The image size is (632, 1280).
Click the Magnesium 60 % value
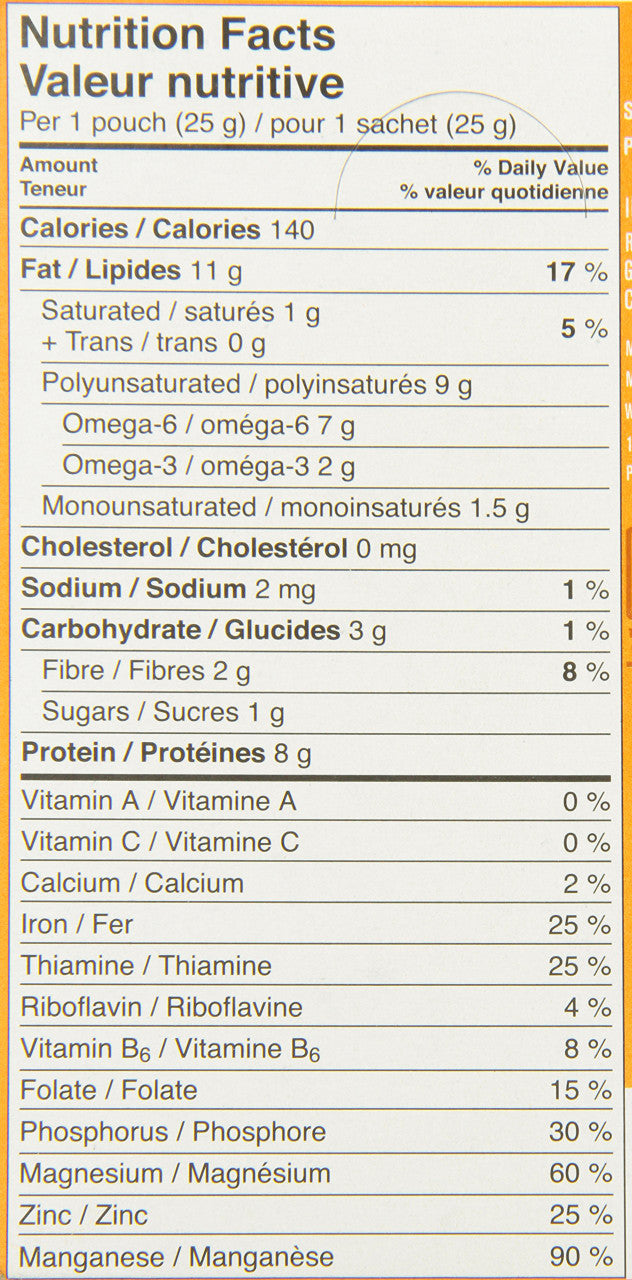tap(579, 1174)
